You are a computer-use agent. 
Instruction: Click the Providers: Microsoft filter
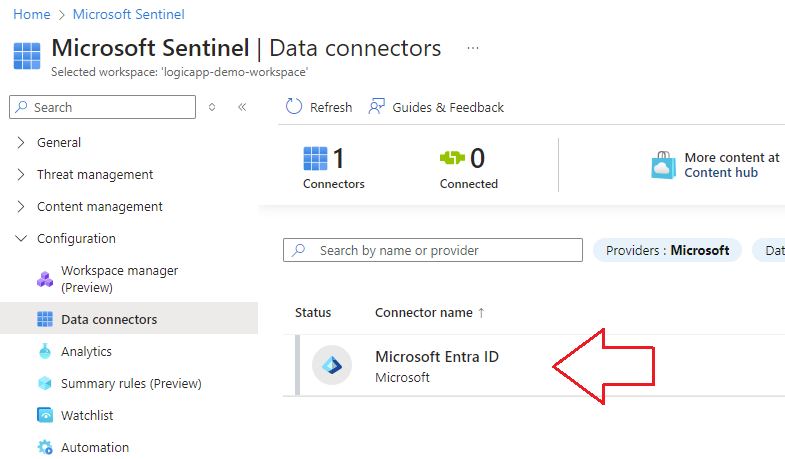667,250
